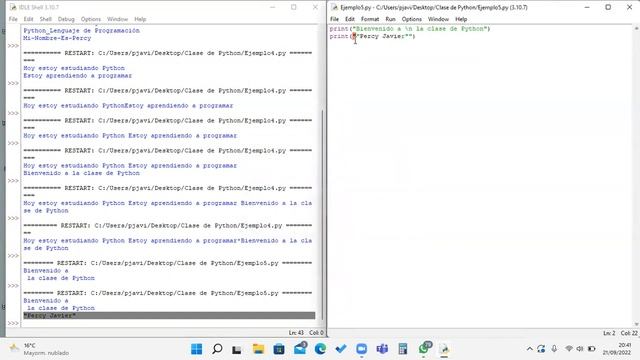This screenshot has width=640, height=360.
Task: Click shell status "Ln: 43" indicator
Action: point(296,333)
